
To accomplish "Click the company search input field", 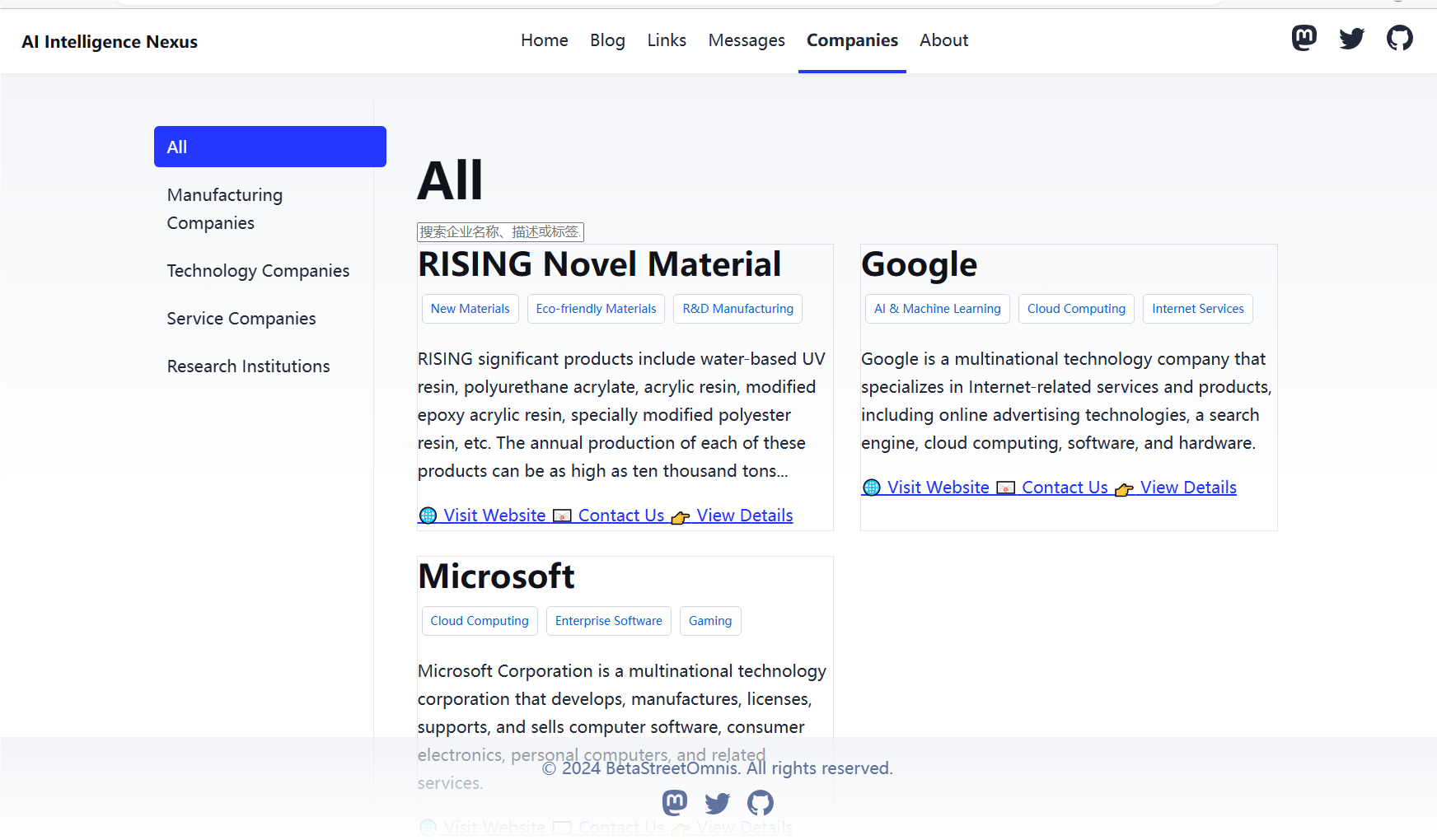I will pyautogui.click(x=500, y=232).
